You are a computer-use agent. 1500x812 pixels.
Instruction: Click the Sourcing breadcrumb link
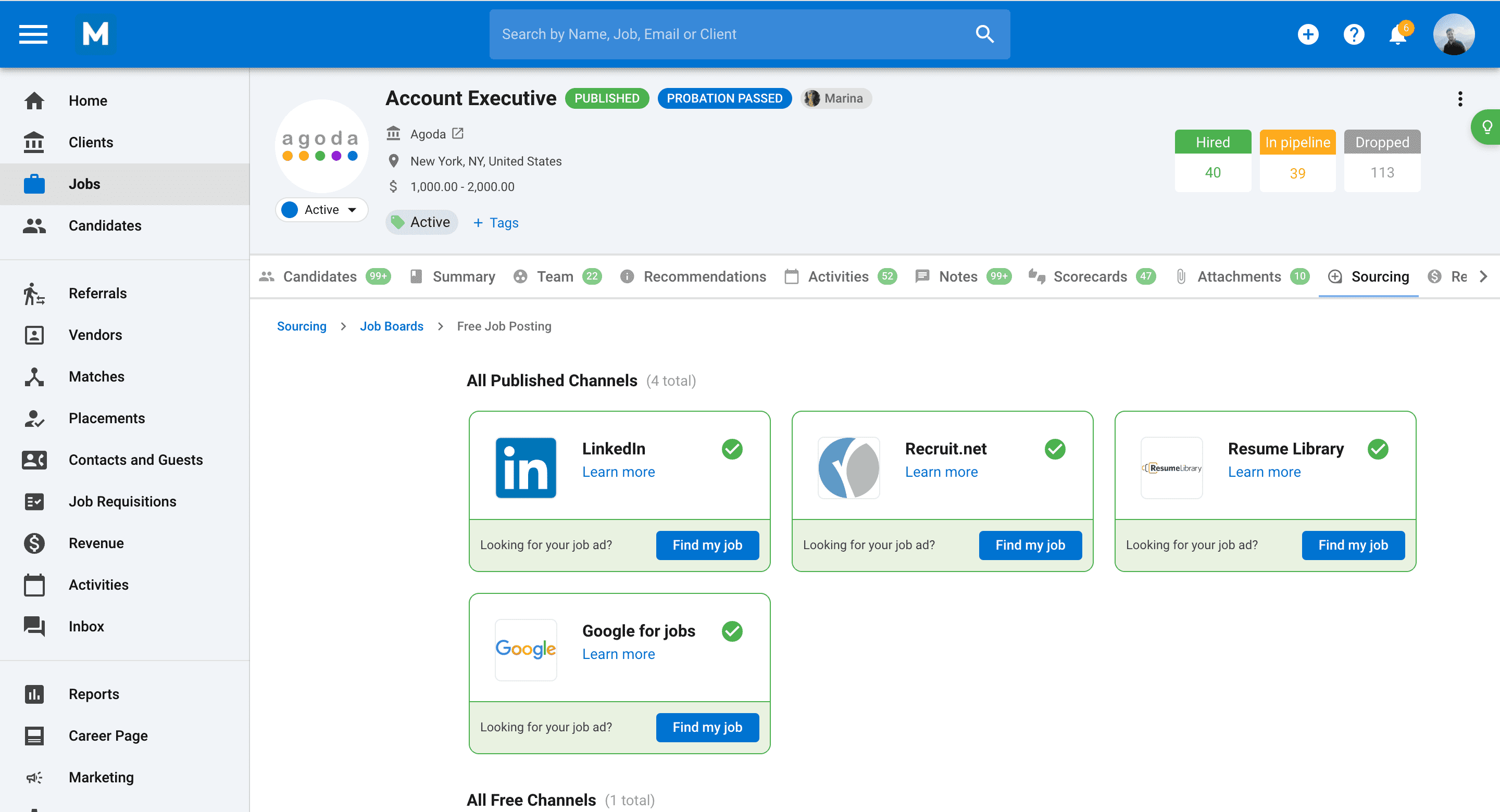coord(302,326)
